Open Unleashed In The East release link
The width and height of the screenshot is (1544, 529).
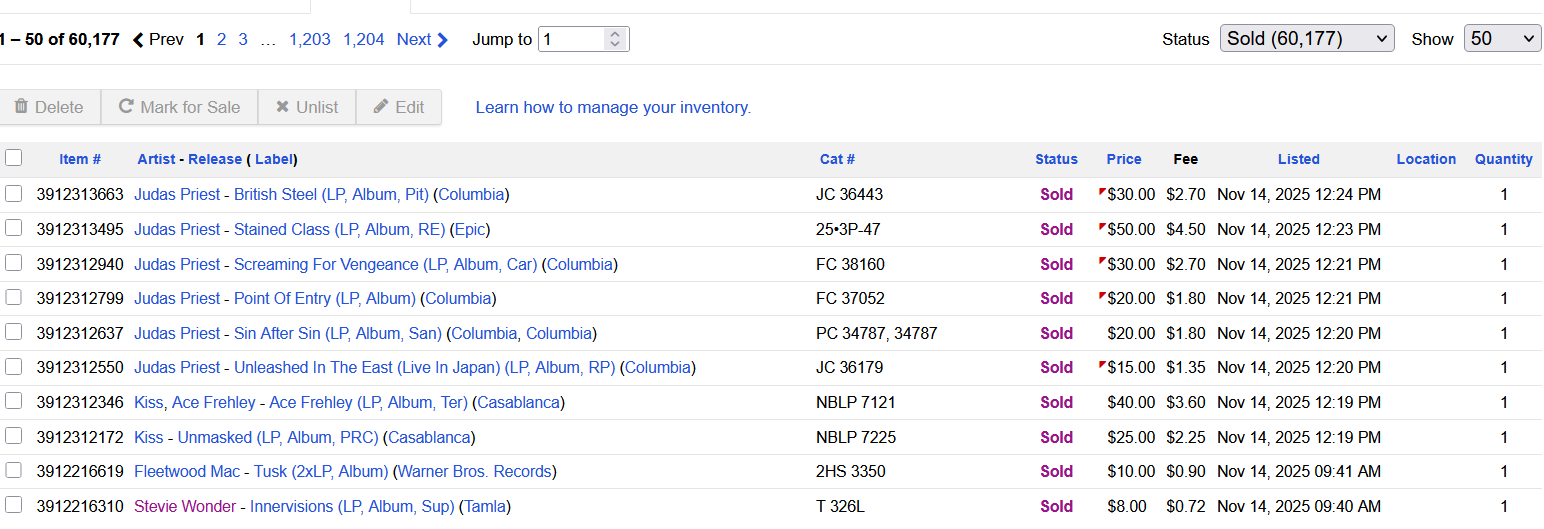point(424,367)
